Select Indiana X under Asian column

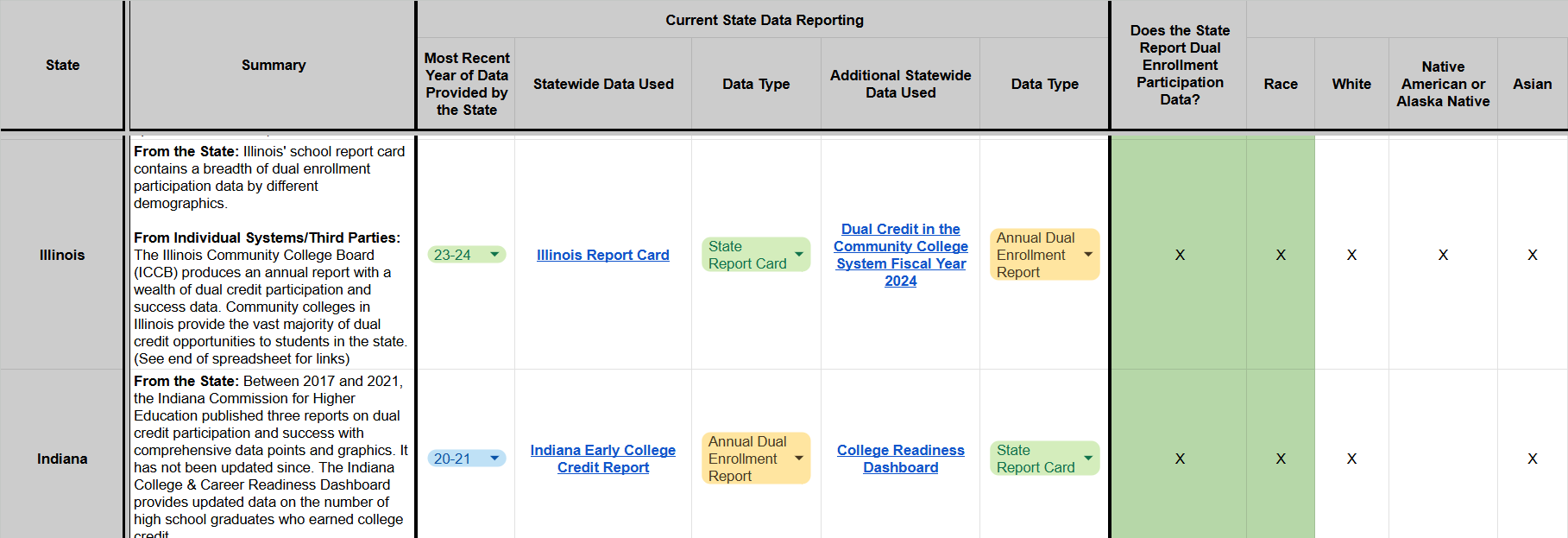tap(1533, 459)
